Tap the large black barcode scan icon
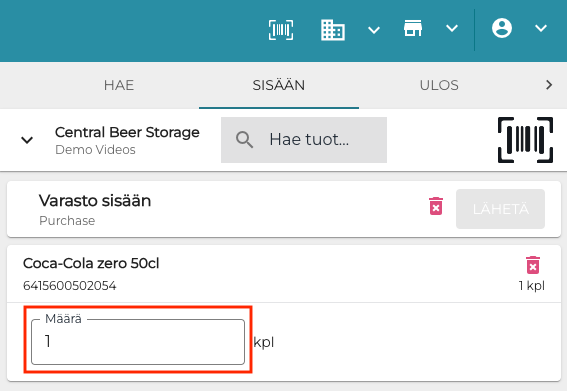 tap(525, 140)
